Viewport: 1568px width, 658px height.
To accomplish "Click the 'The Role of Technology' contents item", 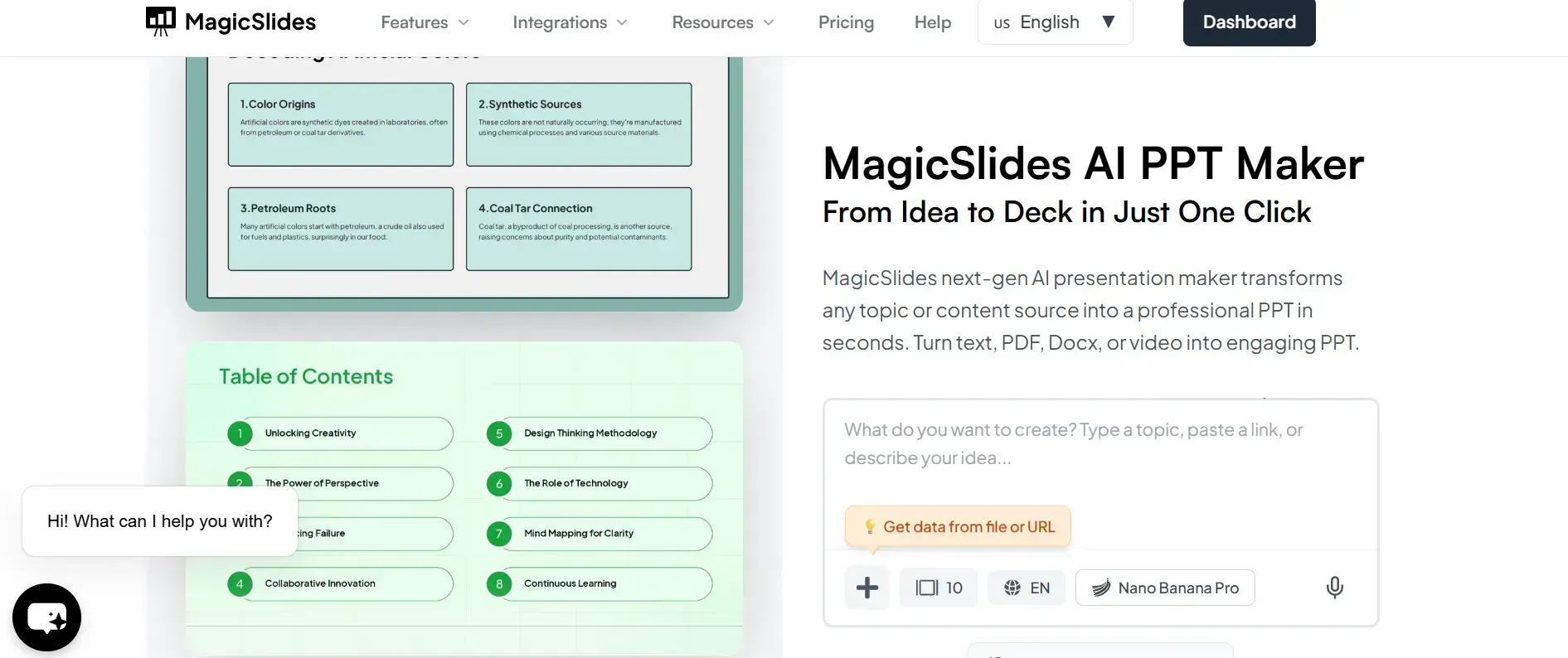I will pos(600,483).
